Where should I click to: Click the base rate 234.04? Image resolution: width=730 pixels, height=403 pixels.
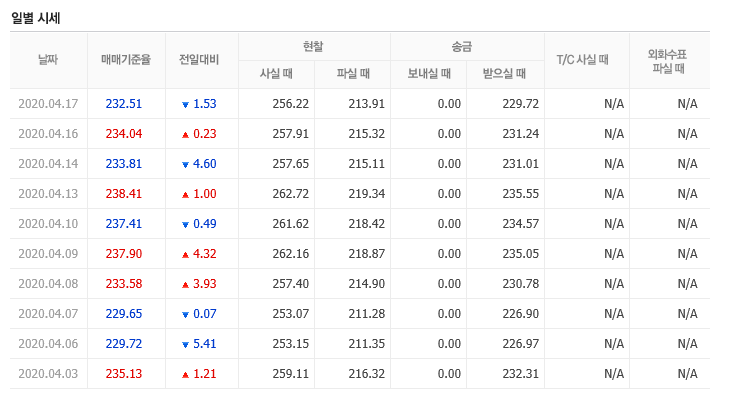(x=123, y=134)
